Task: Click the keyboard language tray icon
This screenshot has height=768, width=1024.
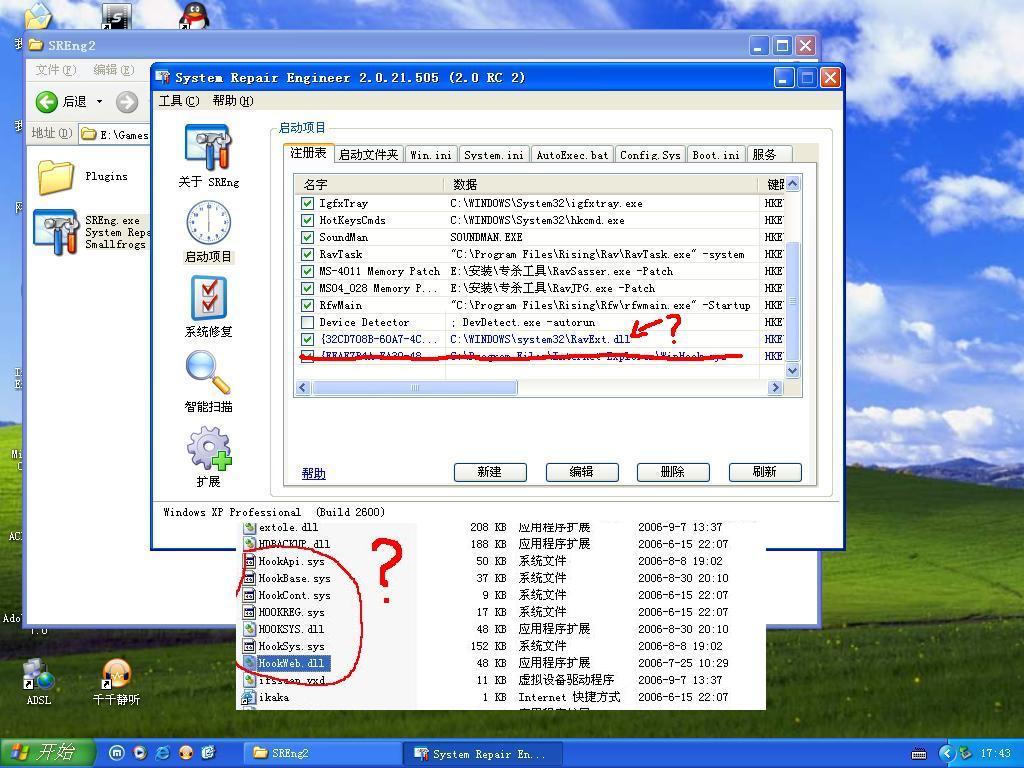Action: point(919,754)
